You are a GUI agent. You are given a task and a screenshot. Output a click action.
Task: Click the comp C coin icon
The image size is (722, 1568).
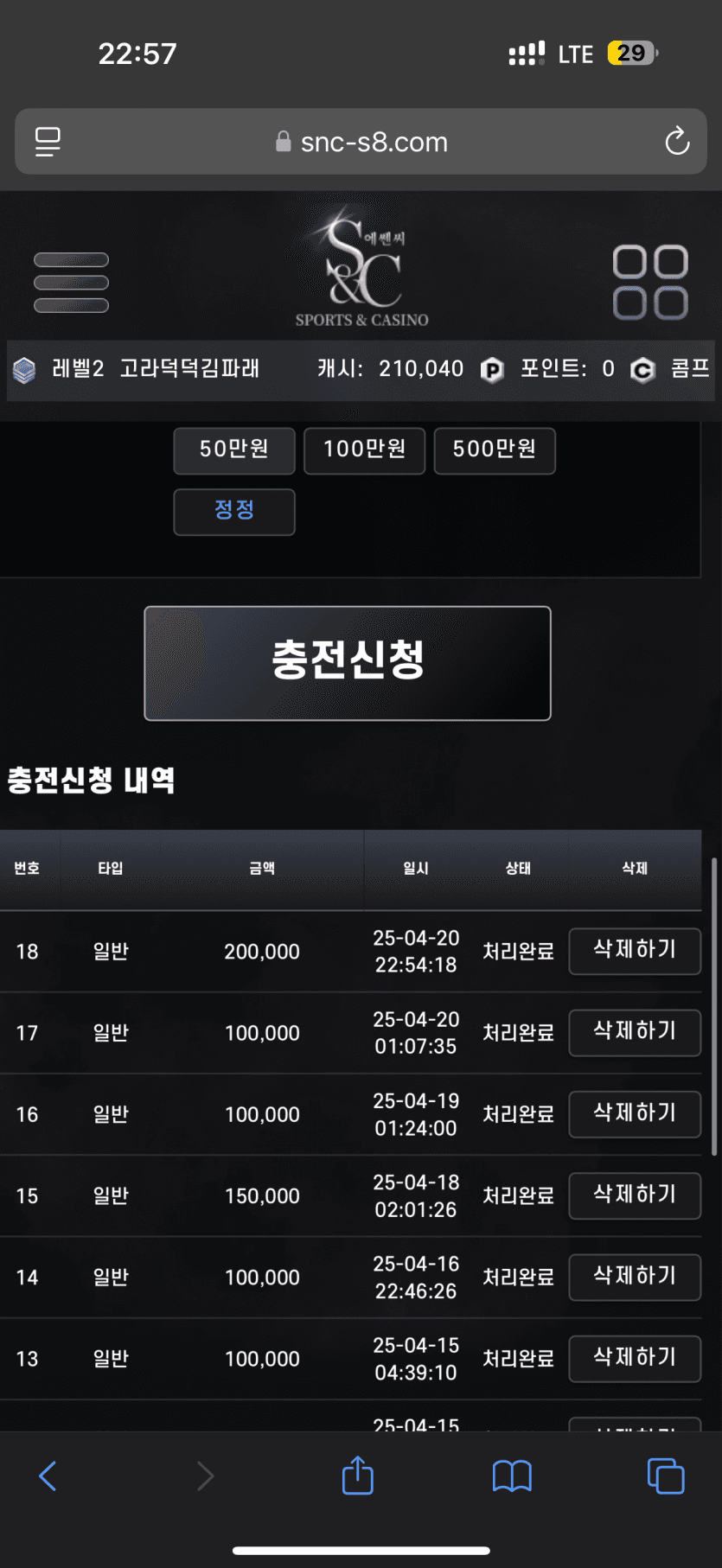coord(642,370)
